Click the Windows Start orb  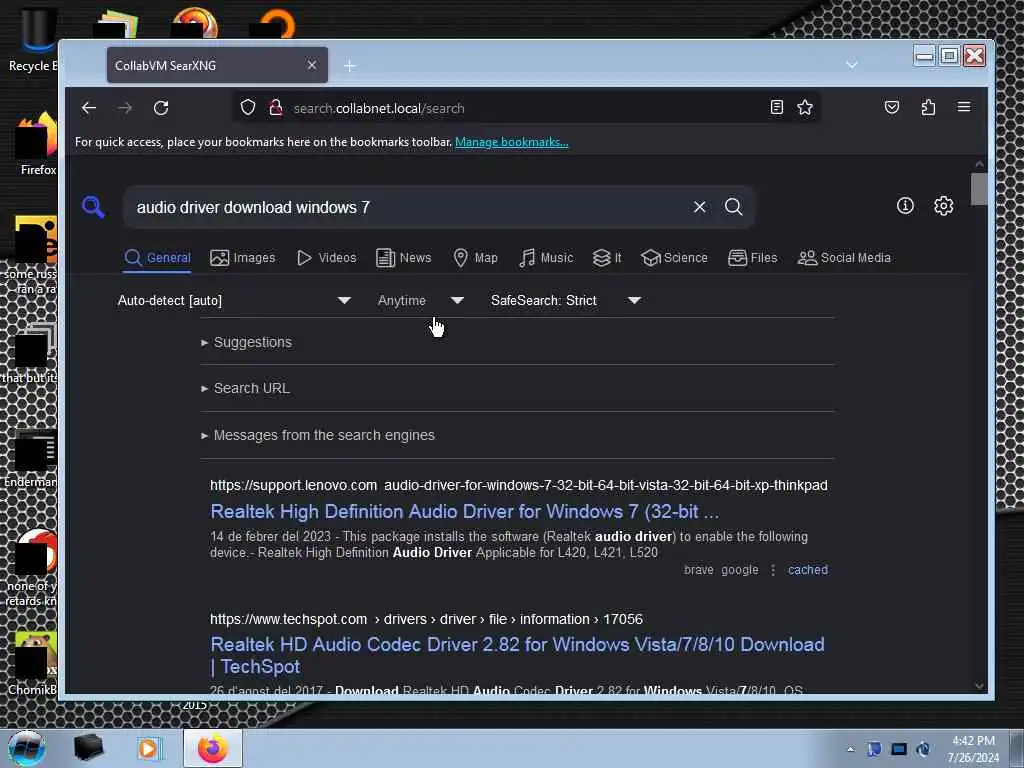point(27,748)
